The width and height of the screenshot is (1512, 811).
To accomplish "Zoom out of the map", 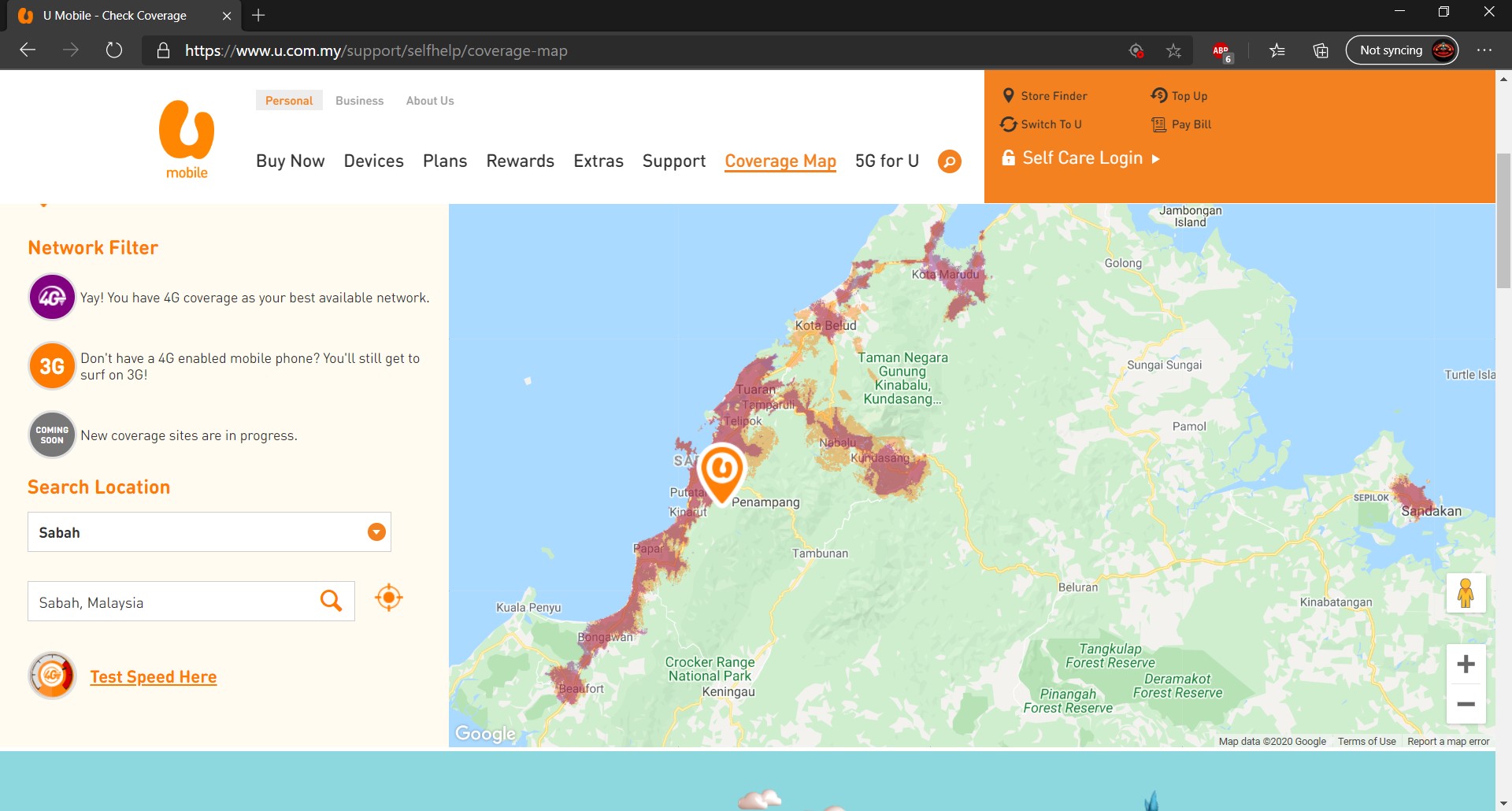I will 1466,704.
